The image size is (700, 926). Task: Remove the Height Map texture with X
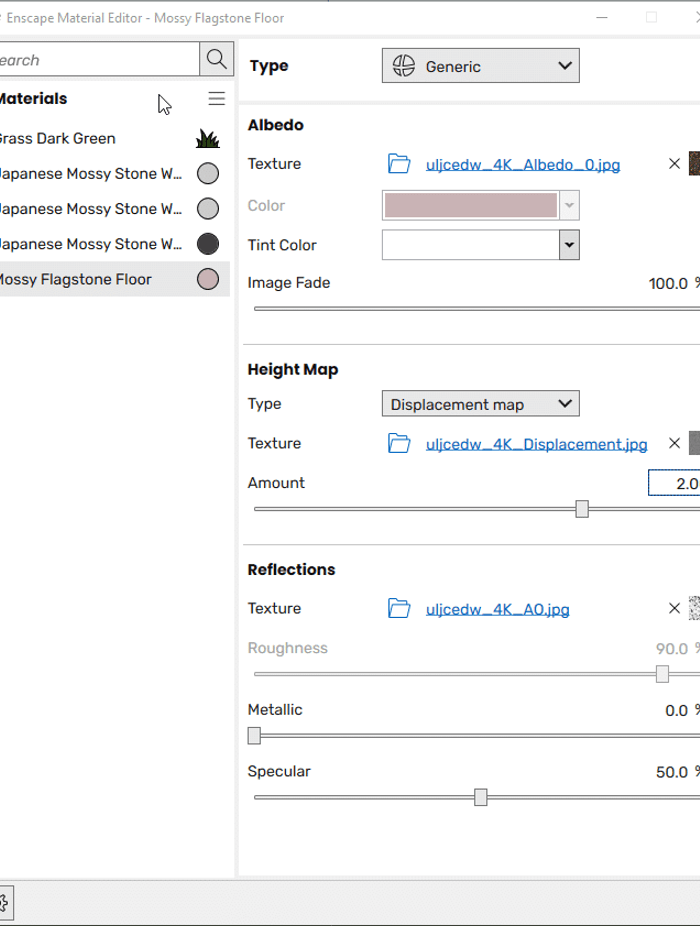(x=674, y=444)
